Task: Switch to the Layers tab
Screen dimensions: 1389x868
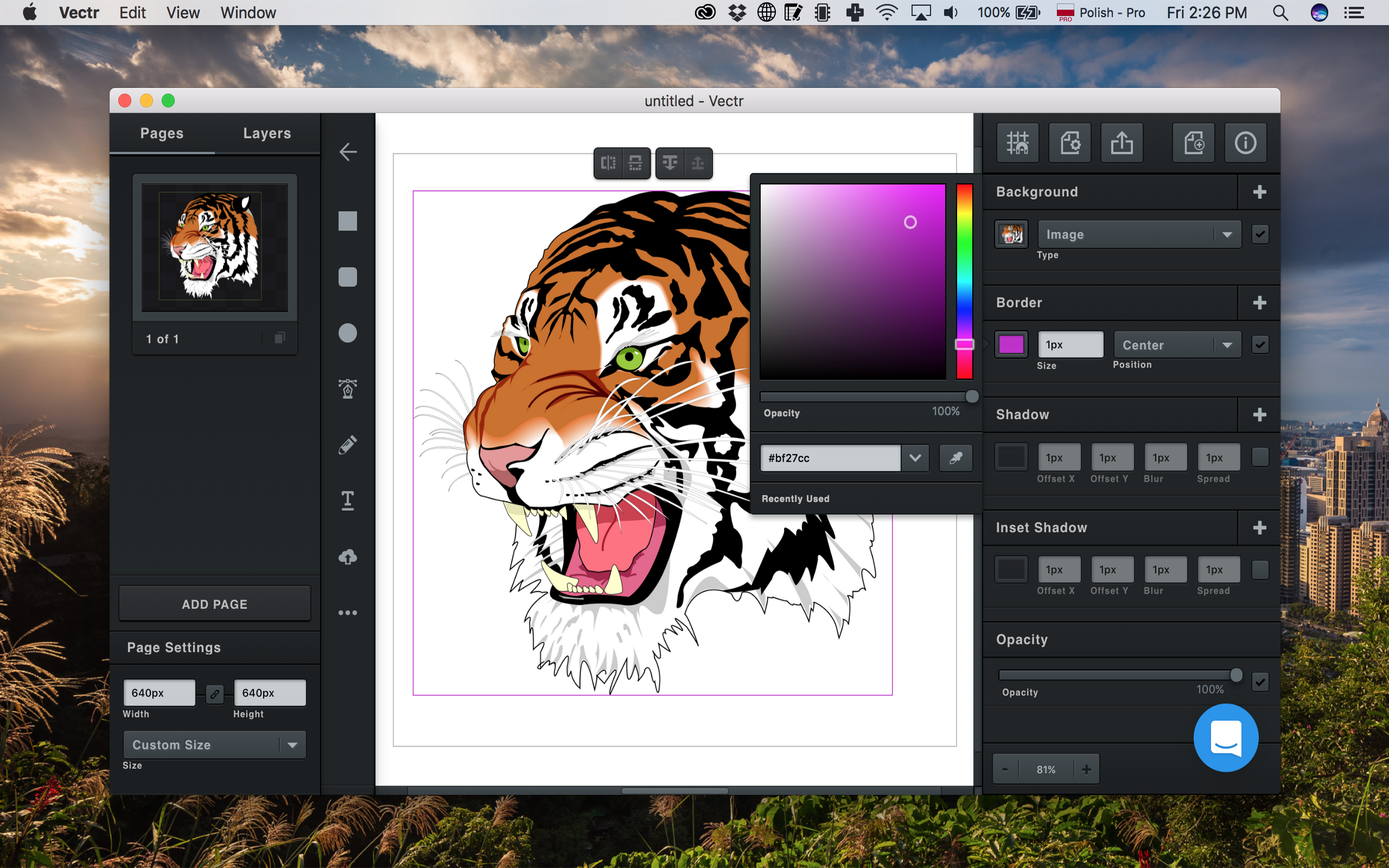Action: pos(267,133)
